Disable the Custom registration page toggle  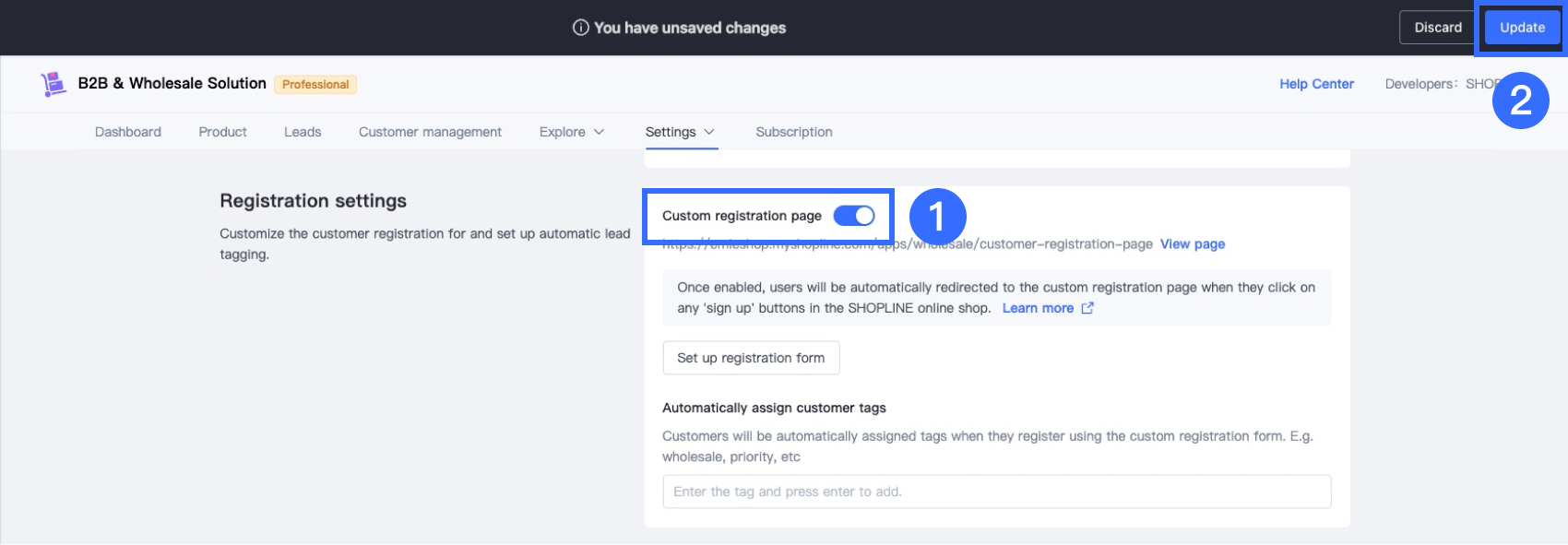coord(853,216)
